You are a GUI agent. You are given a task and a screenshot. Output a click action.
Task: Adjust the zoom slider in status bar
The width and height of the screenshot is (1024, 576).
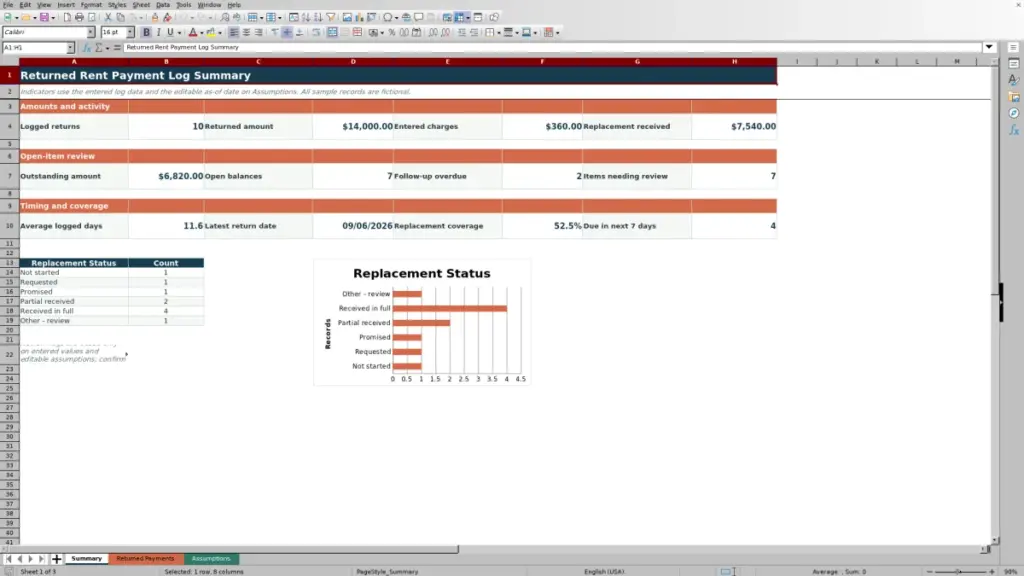pos(959,571)
